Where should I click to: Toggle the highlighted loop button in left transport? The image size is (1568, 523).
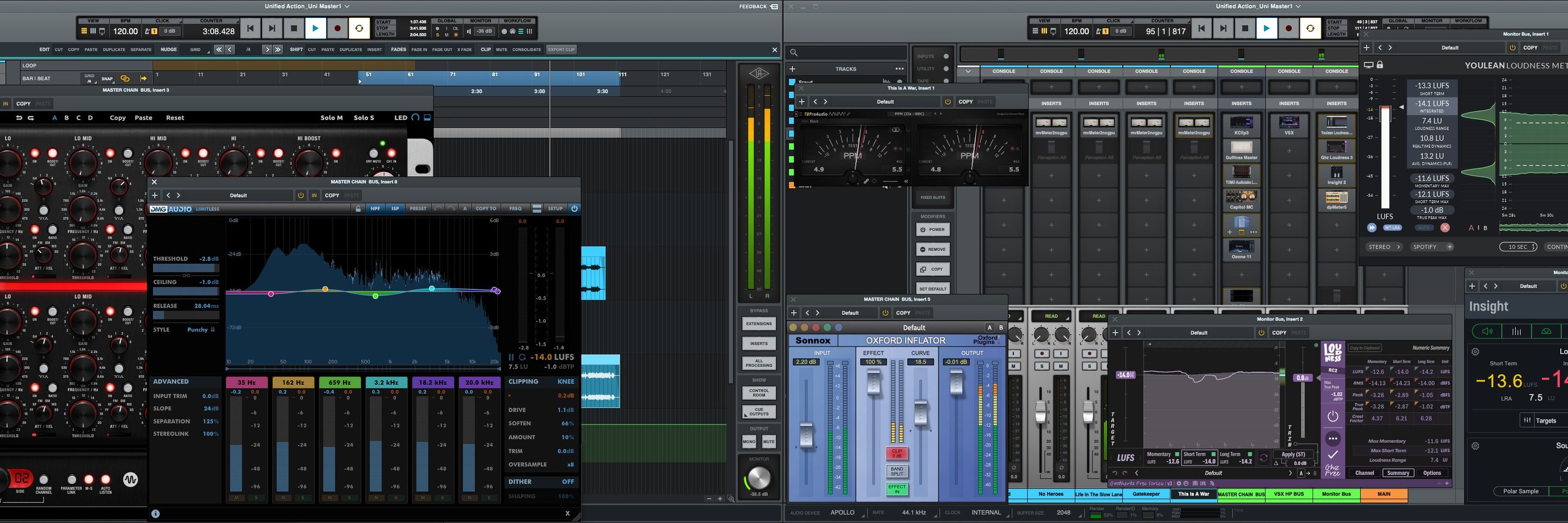(x=359, y=28)
